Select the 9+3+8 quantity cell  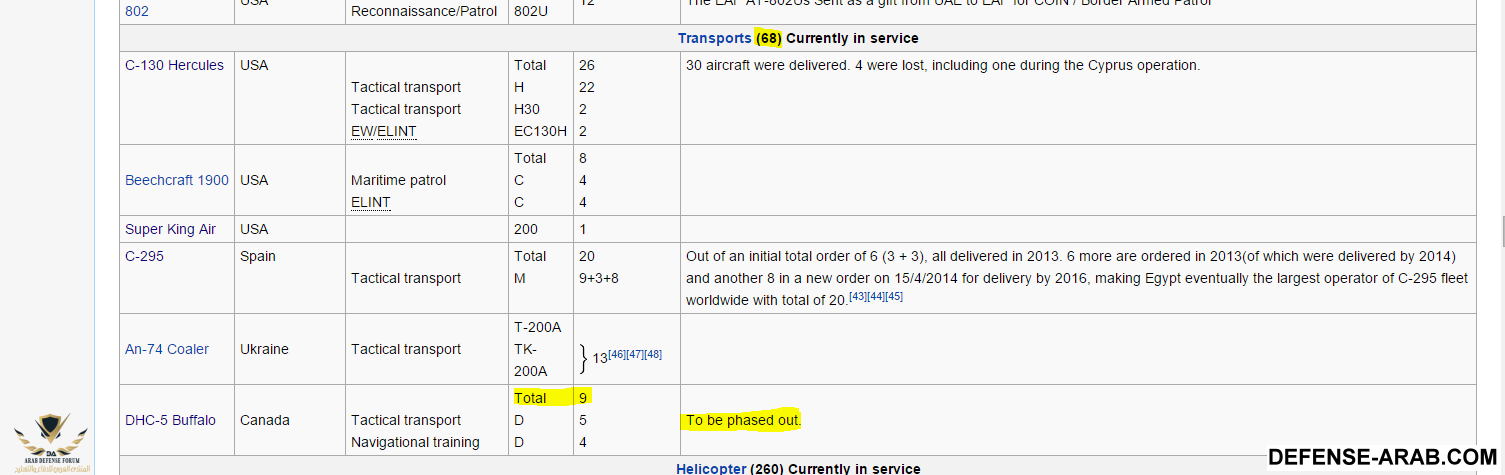pos(598,278)
